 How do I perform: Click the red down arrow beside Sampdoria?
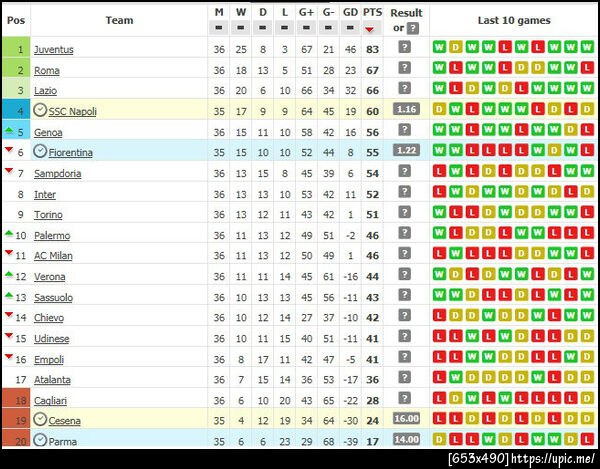coord(9,173)
